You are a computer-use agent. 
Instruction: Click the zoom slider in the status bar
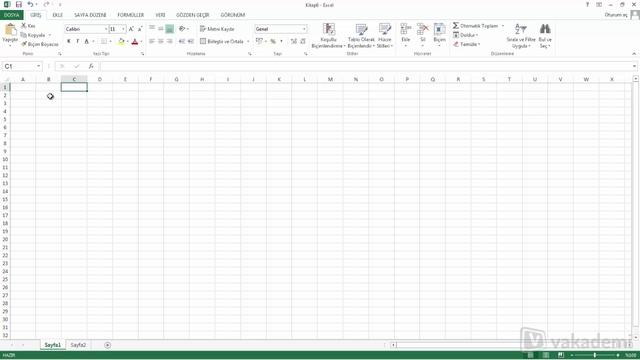(595, 355)
